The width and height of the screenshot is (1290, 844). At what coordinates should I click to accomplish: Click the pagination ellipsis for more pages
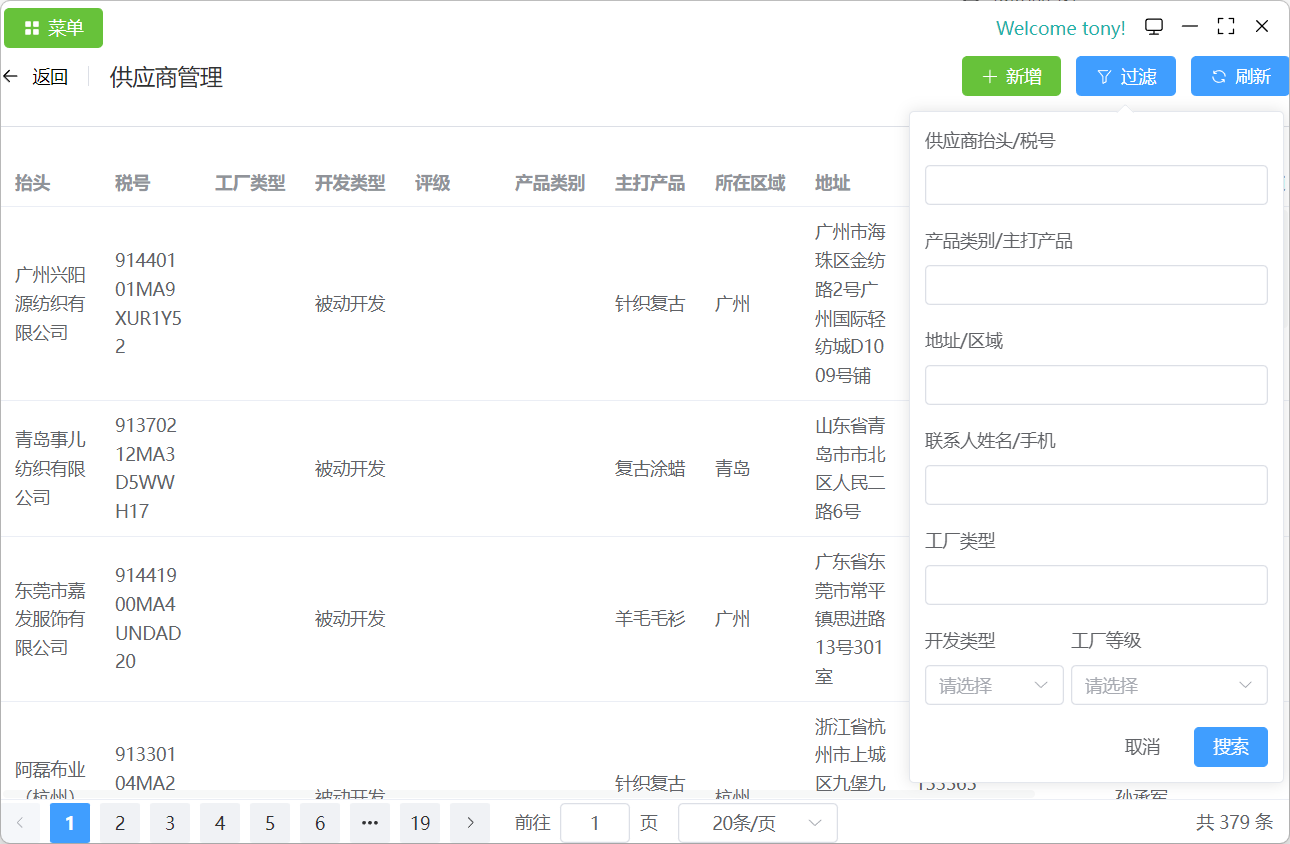370,823
